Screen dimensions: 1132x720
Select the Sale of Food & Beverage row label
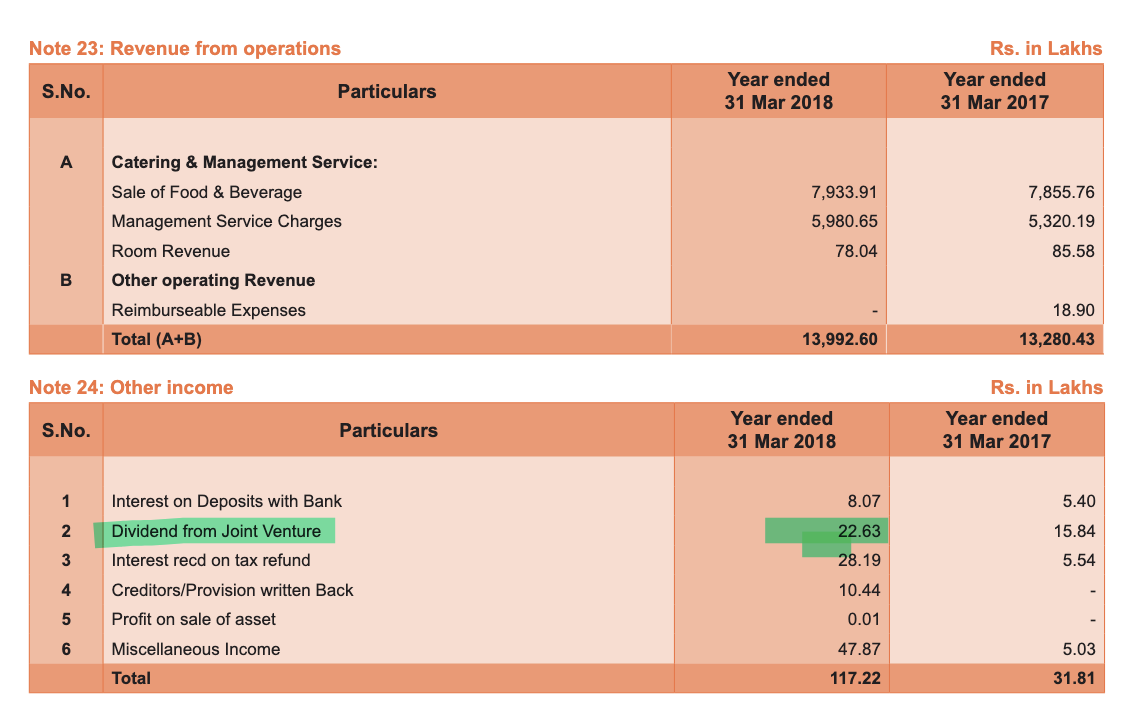point(206,192)
